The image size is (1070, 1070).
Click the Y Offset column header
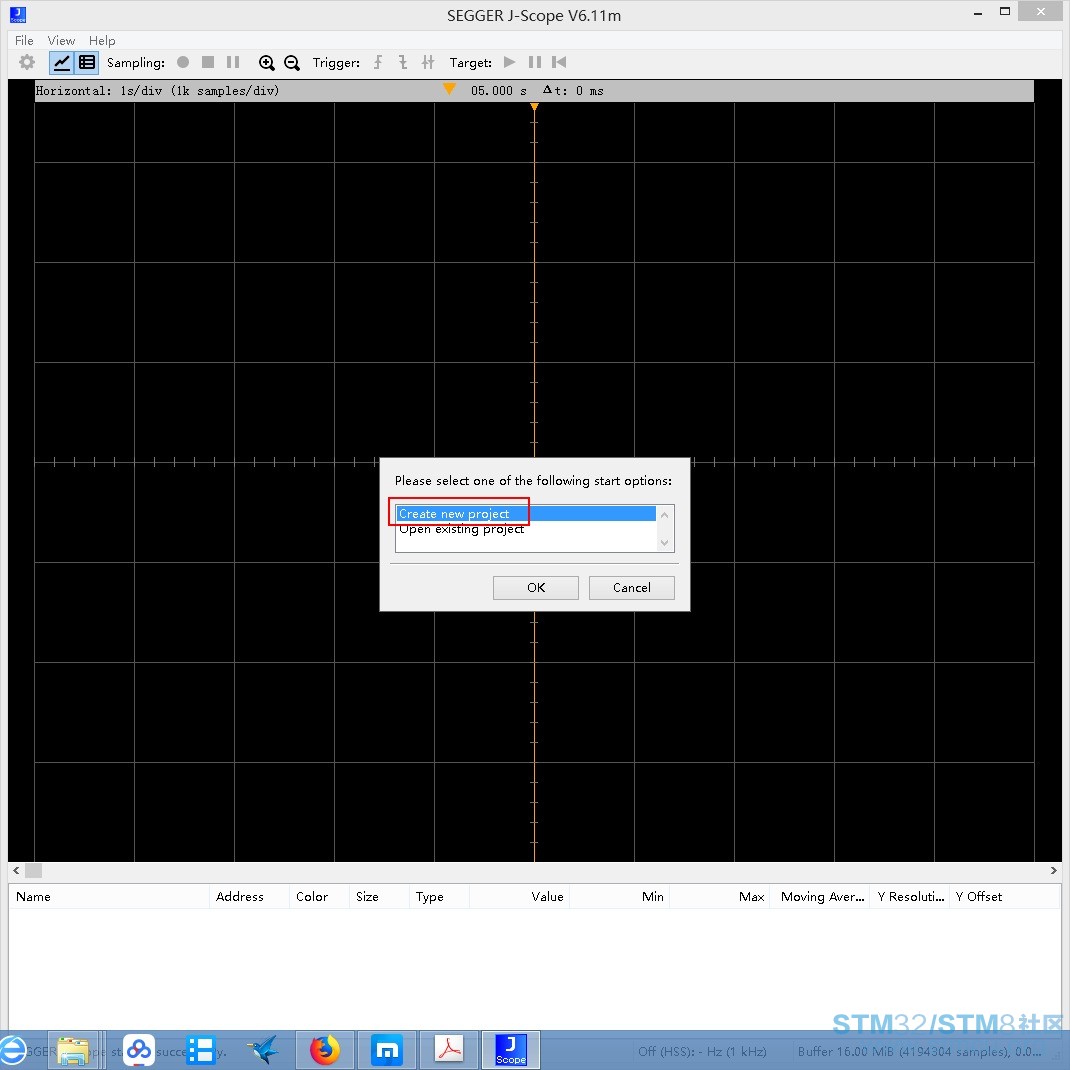[1004, 896]
